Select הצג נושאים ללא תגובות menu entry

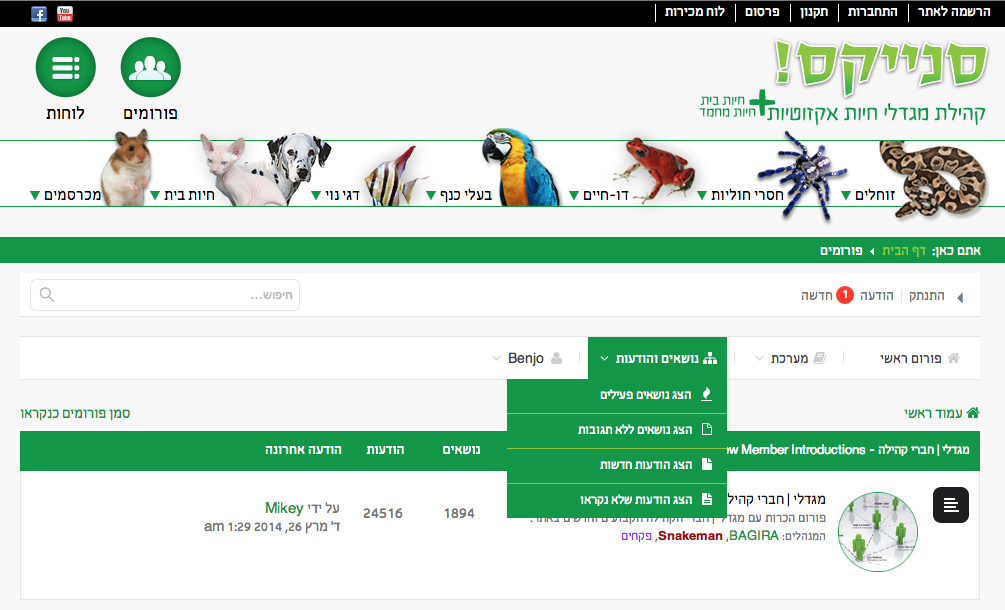[617, 431]
